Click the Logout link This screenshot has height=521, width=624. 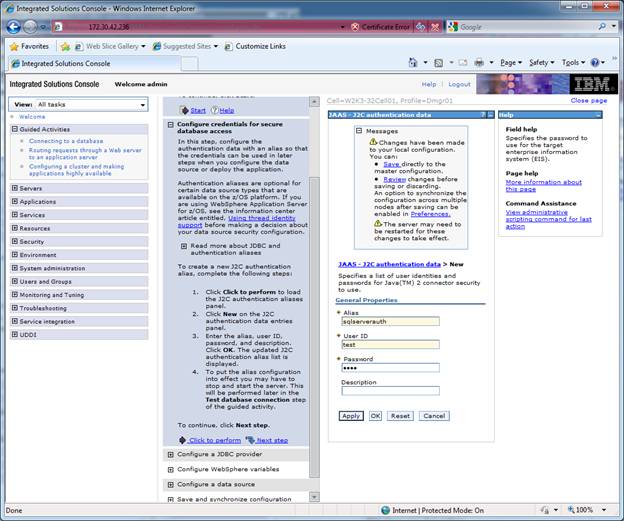tap(459, 85)
